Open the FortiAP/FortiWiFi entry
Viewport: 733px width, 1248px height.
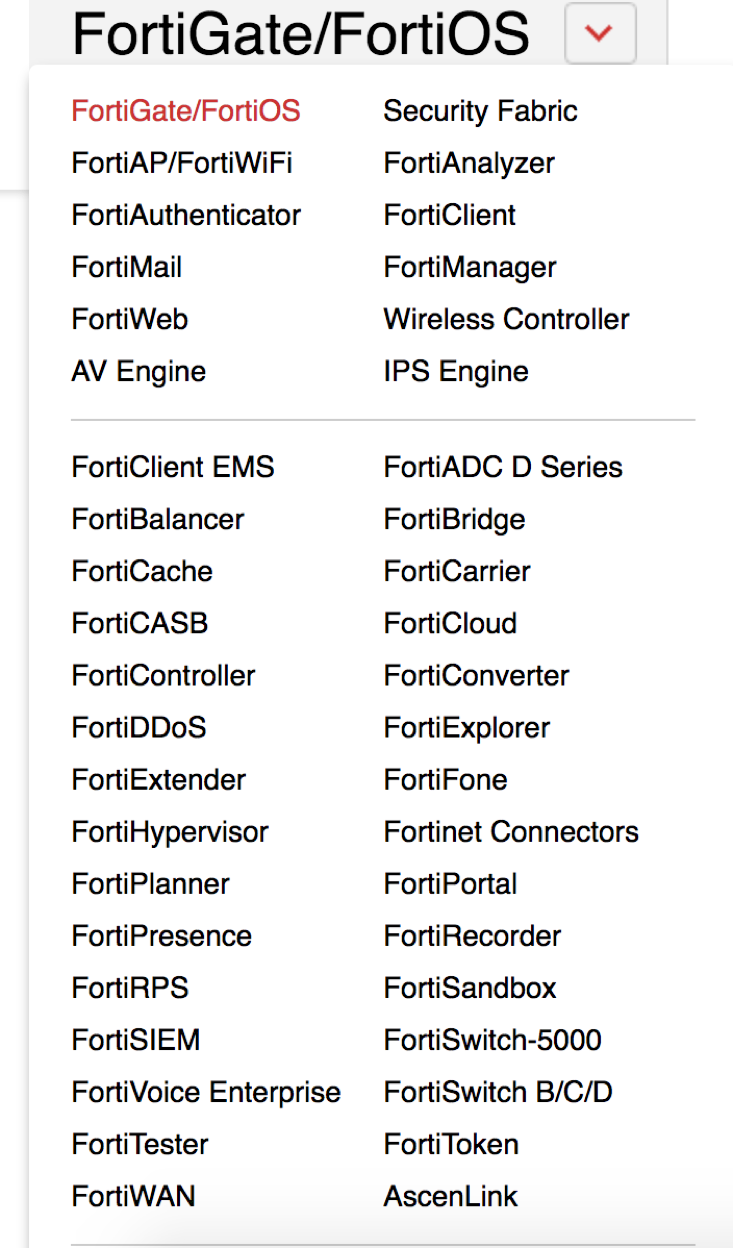182,163
